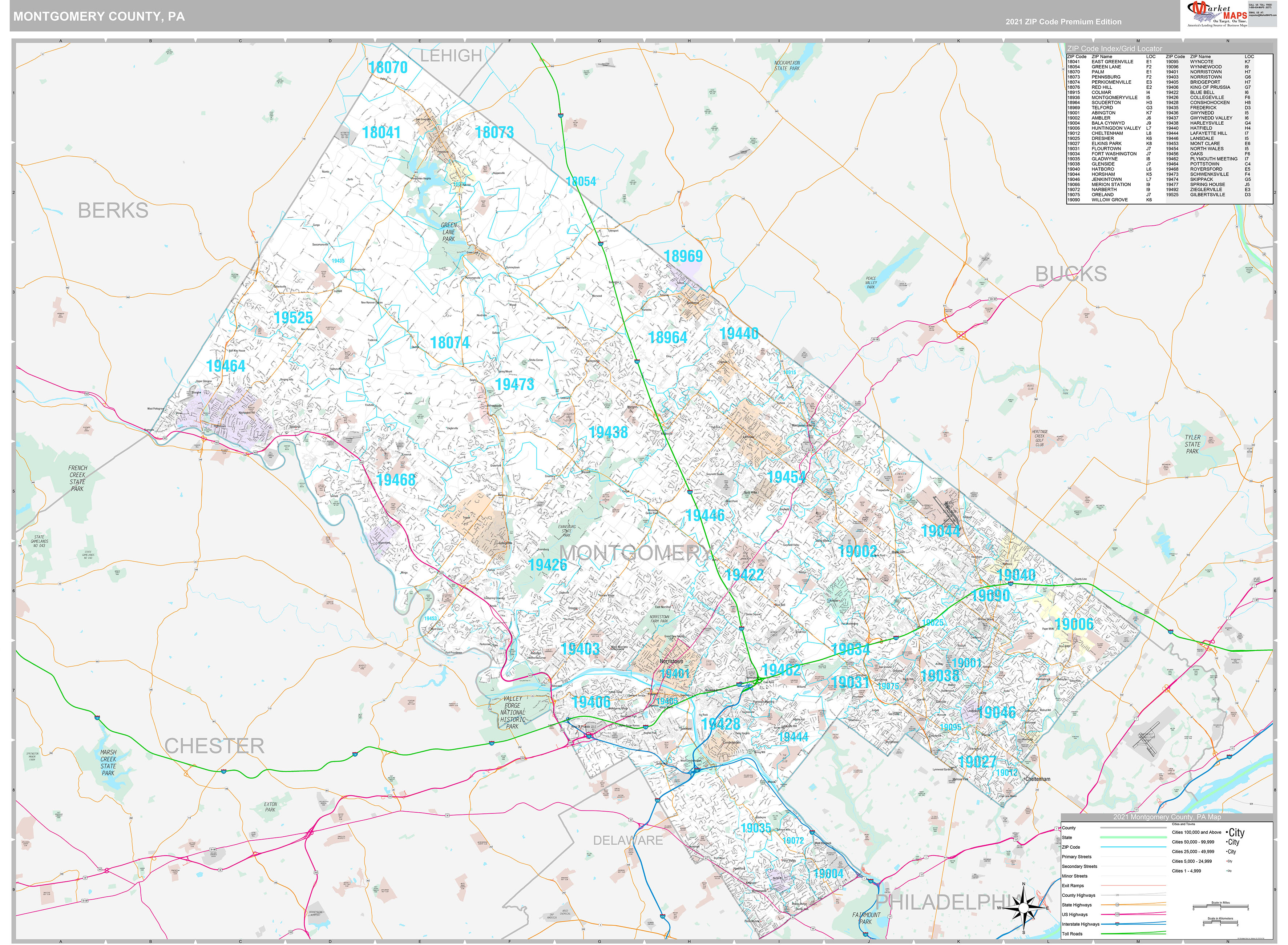The image size is (1288, 945).
Task: Click the CHESTER county label
Action: [214, 746]
